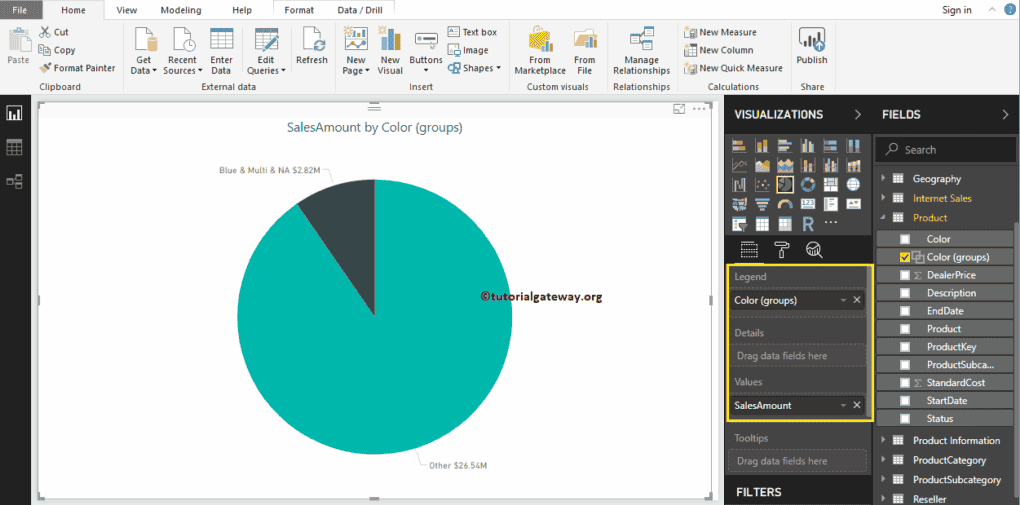
Task: Open Relationships model view in sidebar
Action: [15, 181]
